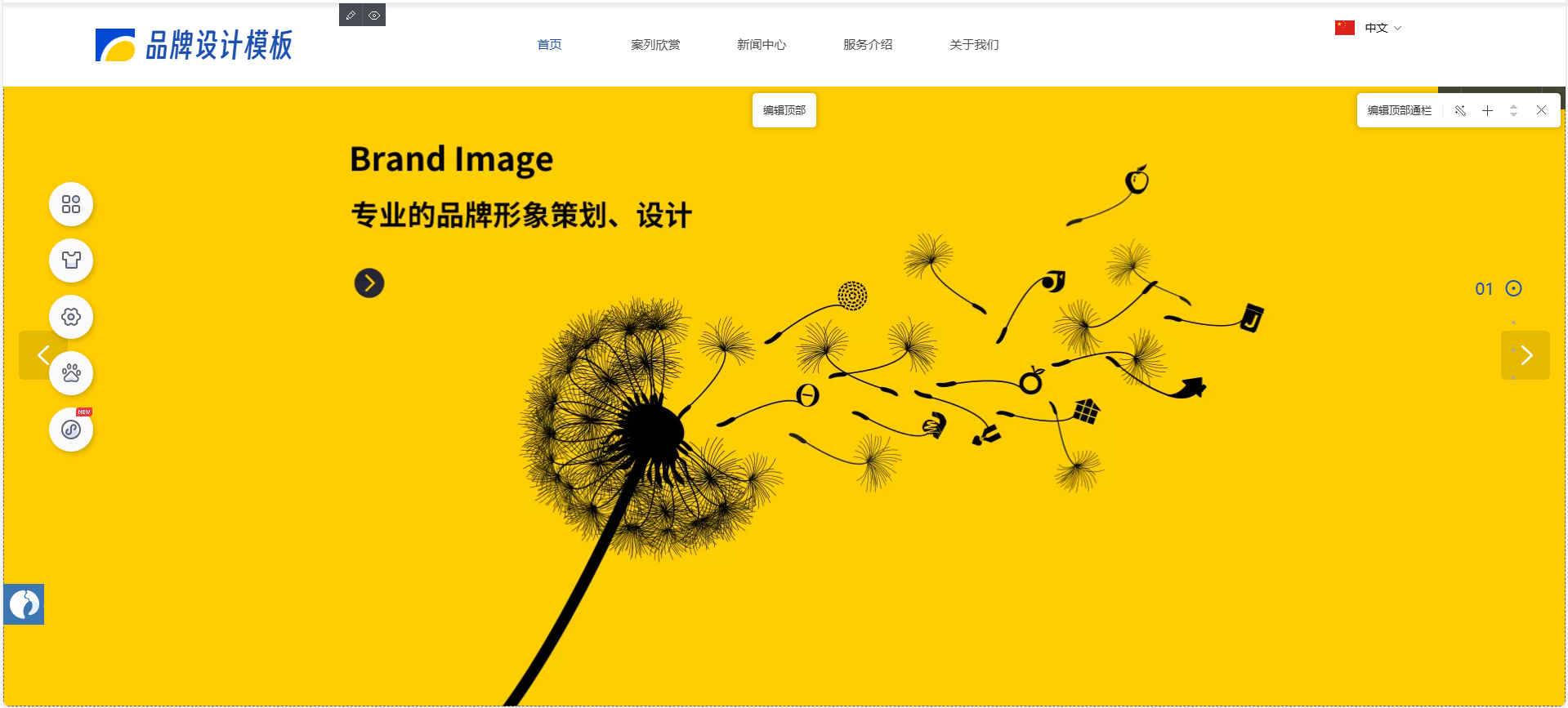
Task: Go to the 首页 navigation item
Action: click(549, 45)
